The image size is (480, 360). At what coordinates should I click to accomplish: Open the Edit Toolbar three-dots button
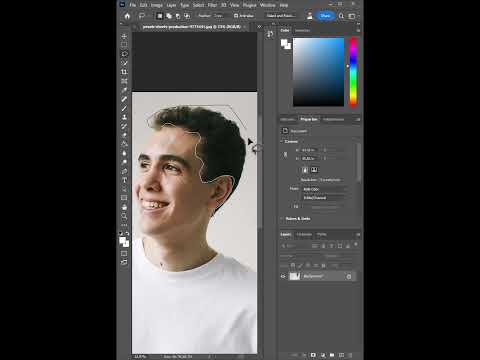click(124, 225)
